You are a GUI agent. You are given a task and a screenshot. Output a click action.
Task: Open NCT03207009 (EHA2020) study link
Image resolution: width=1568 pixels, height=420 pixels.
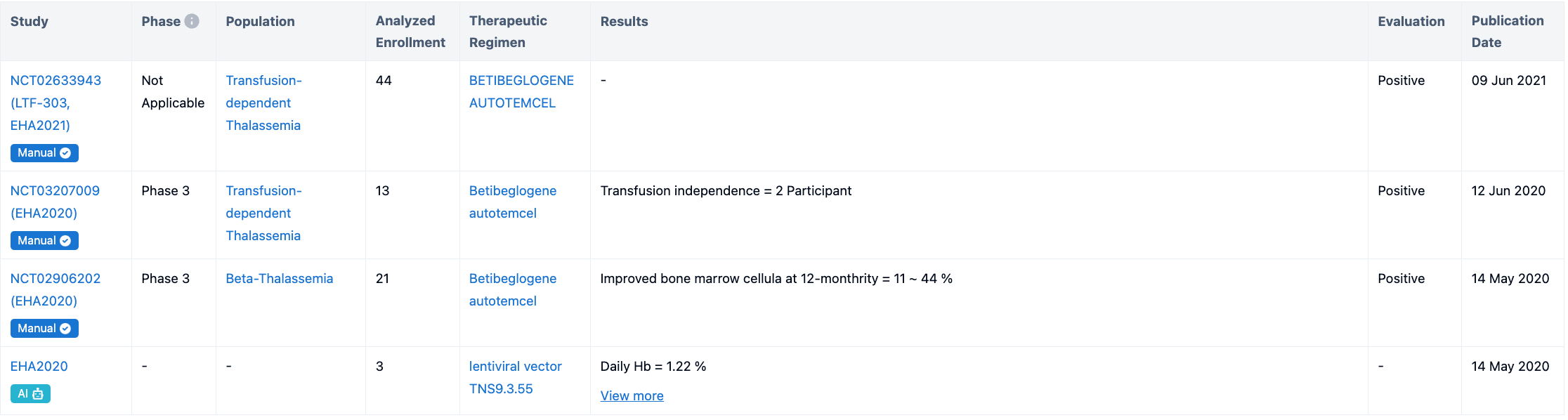[55, 202]
